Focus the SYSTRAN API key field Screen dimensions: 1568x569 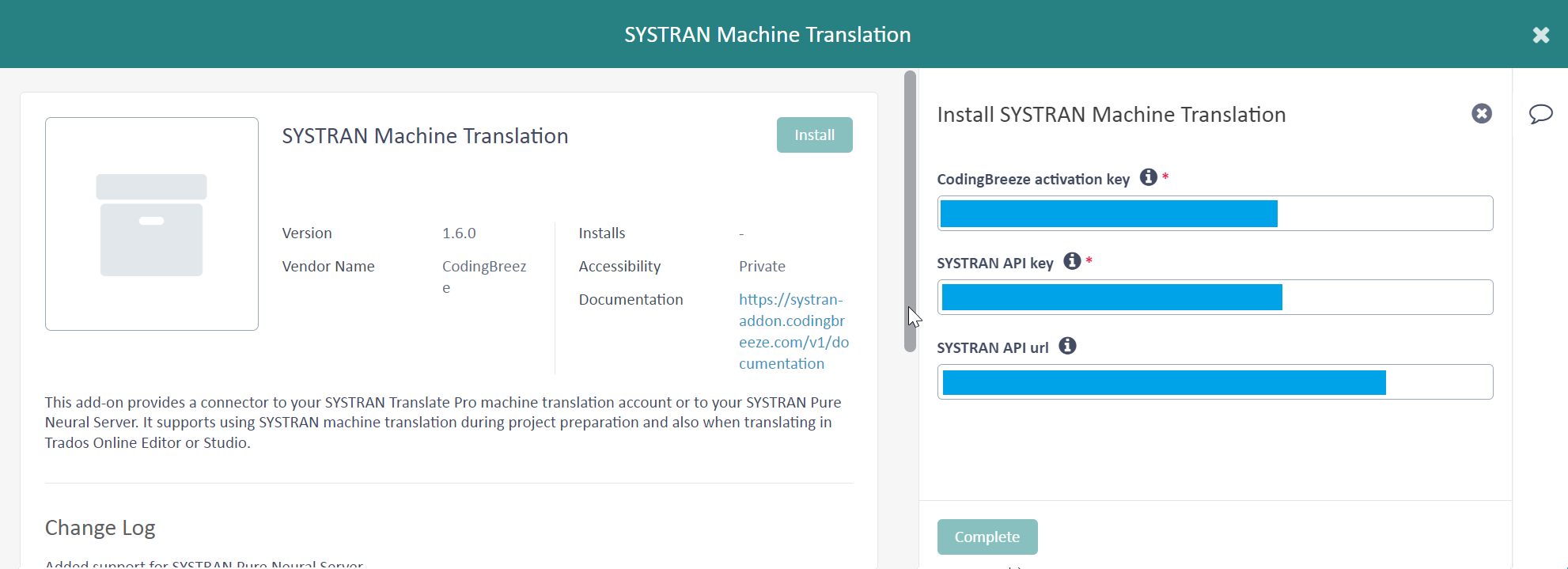click(x=1215, y=298)
